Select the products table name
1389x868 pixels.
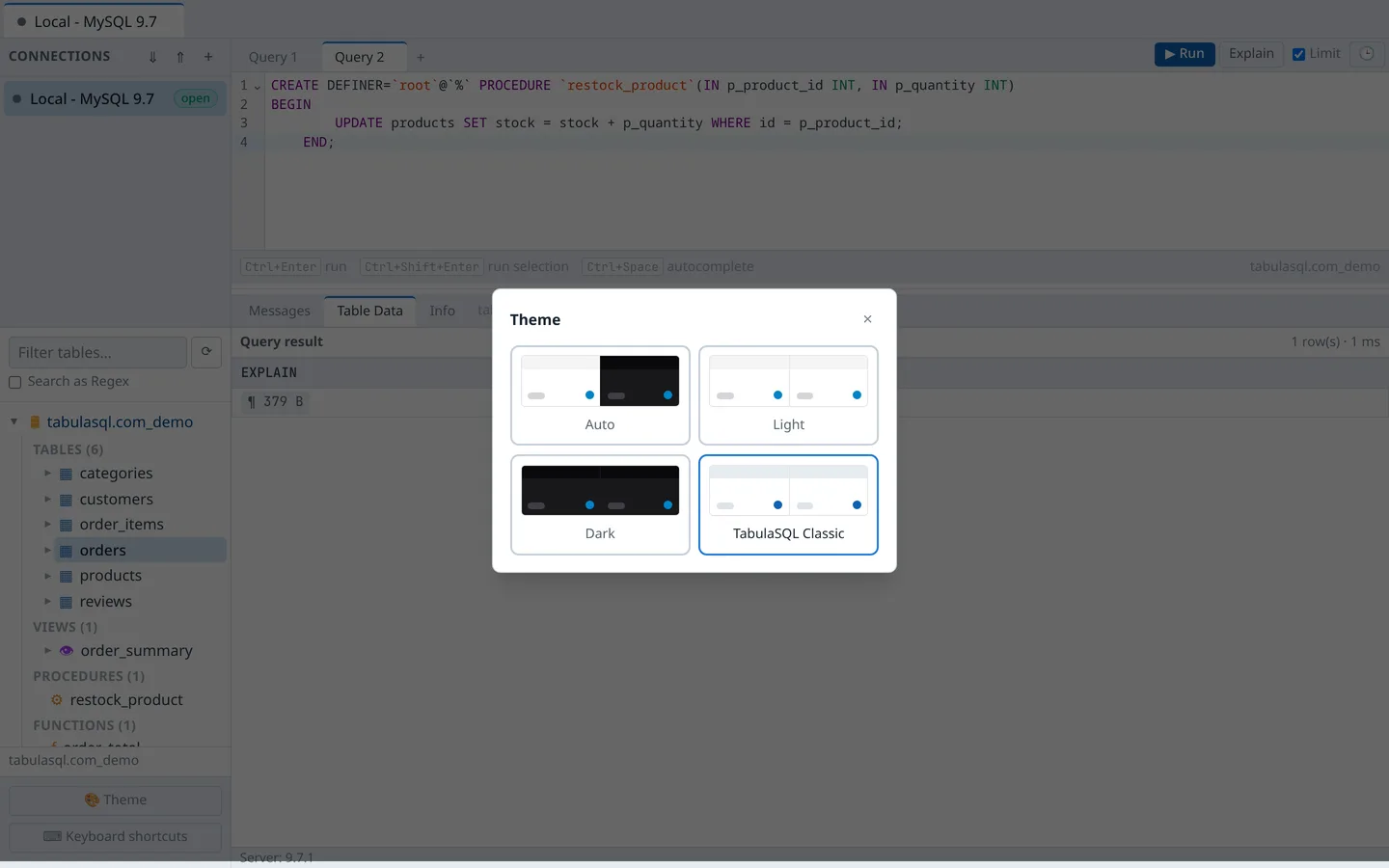click(x=111, y=576)
